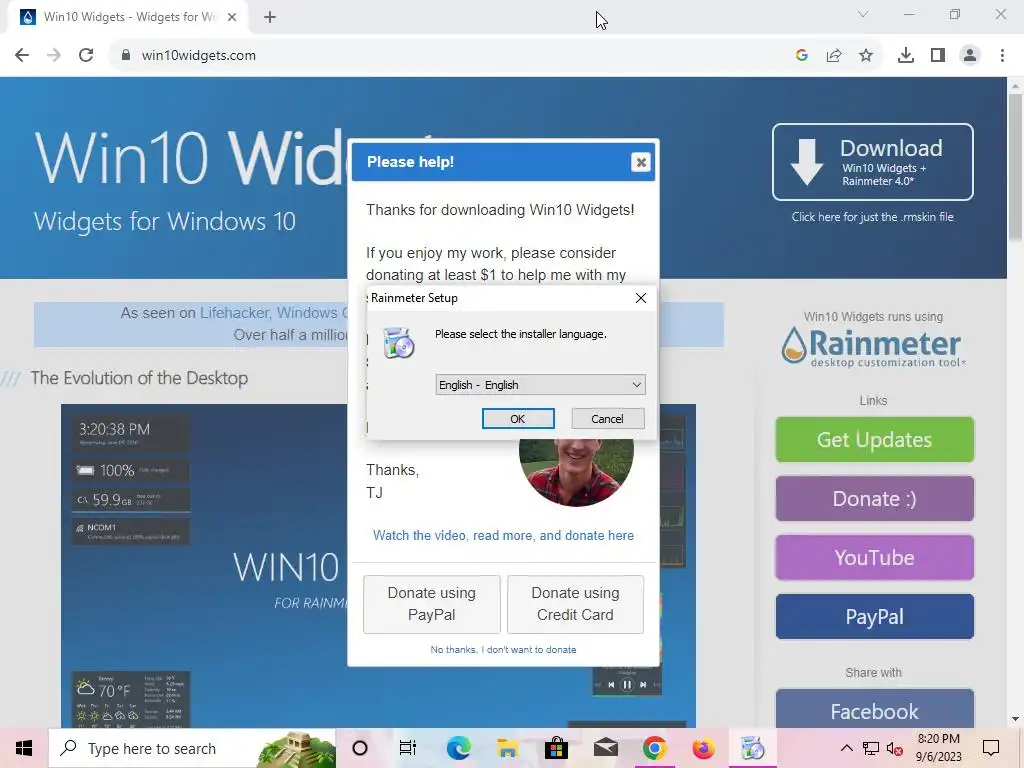Viewport: 1024px width, 768px height.
Task: Close the Rainmeter Setup dialog
Action: pos(641,298)
